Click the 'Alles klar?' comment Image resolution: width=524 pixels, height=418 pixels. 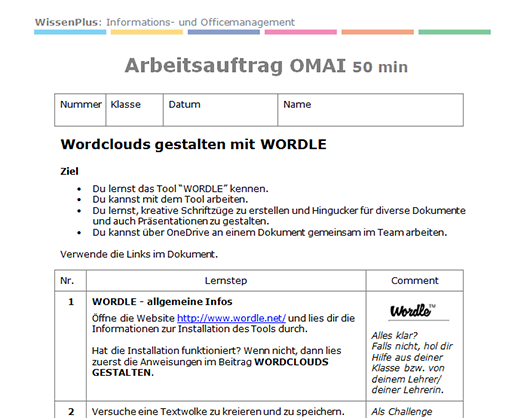pyautogui.click(x=394, y=335)
